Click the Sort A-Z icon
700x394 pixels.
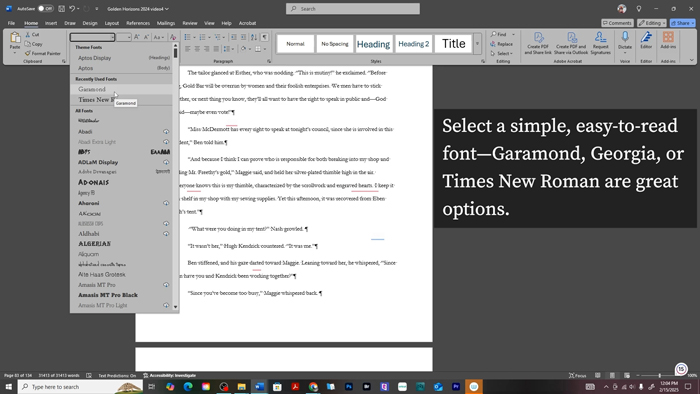click(254, 37)
